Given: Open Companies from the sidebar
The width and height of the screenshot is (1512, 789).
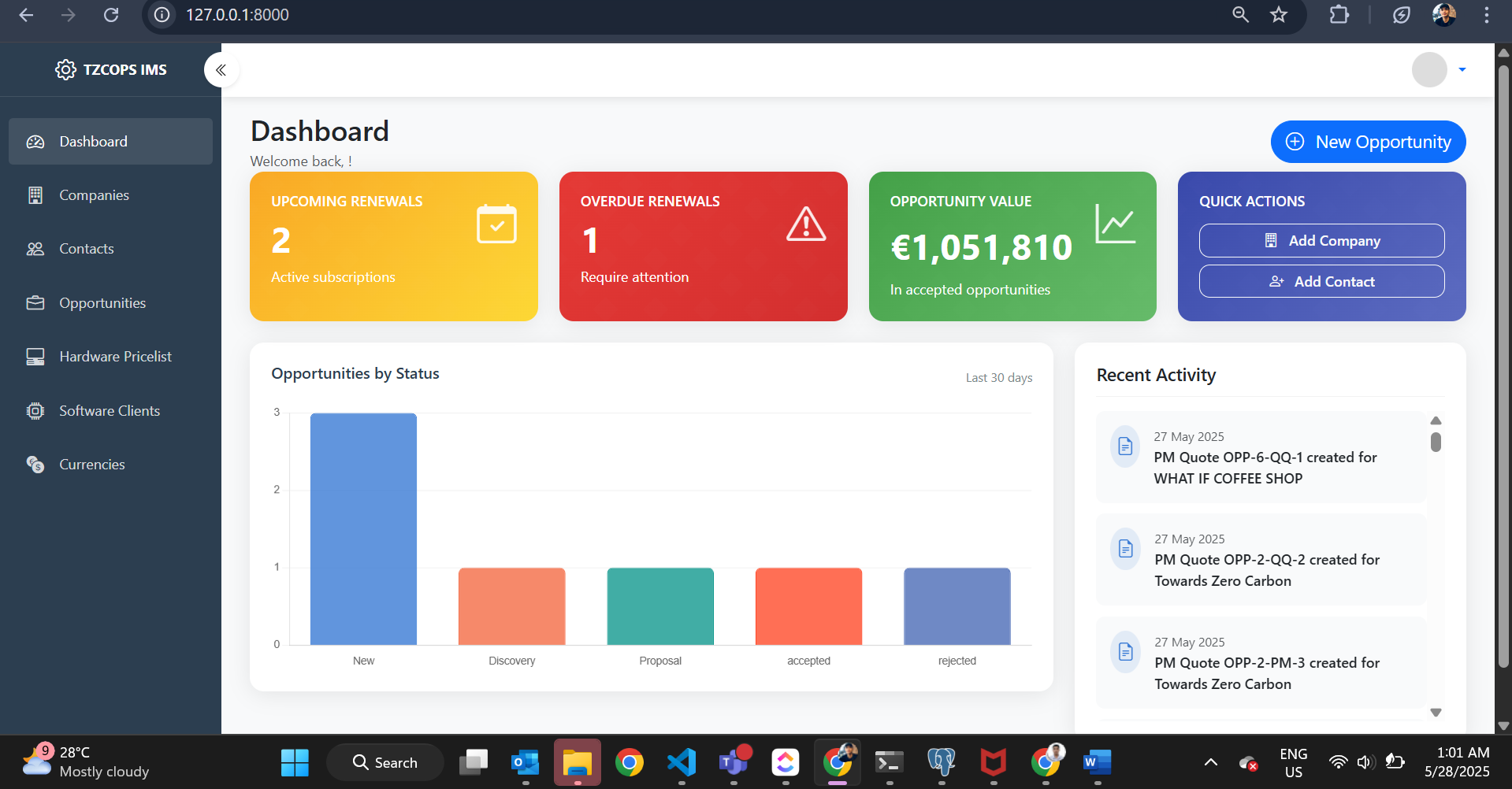Looking at the screenshot, I should 94,195.
